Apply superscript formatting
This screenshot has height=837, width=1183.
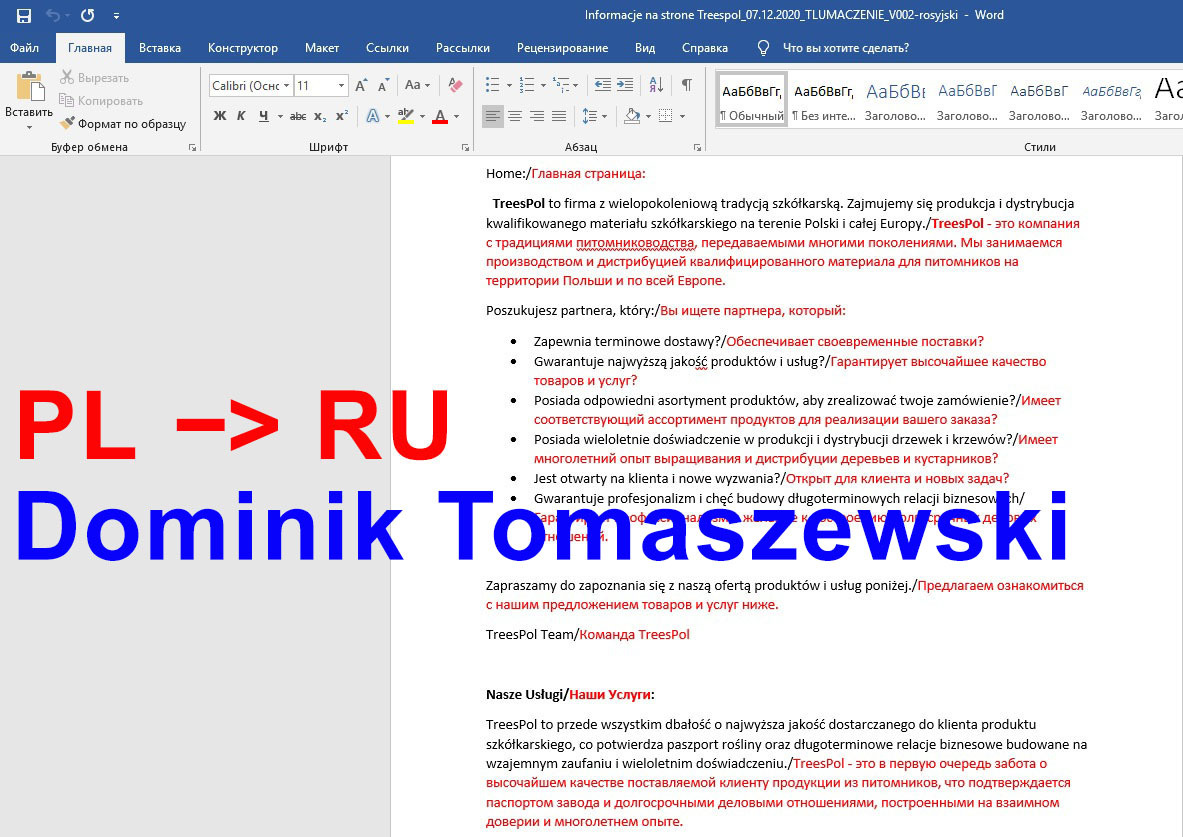tap(341, 115)
